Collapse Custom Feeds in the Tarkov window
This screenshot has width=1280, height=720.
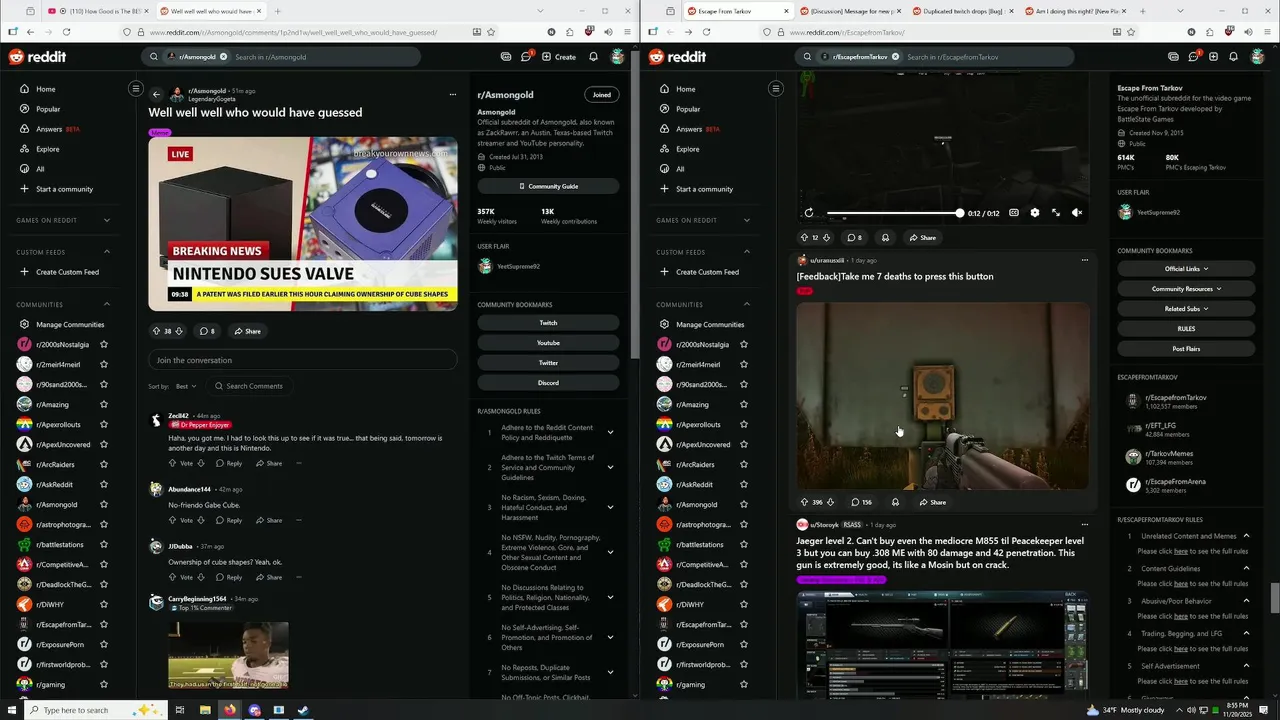point(747,252)
